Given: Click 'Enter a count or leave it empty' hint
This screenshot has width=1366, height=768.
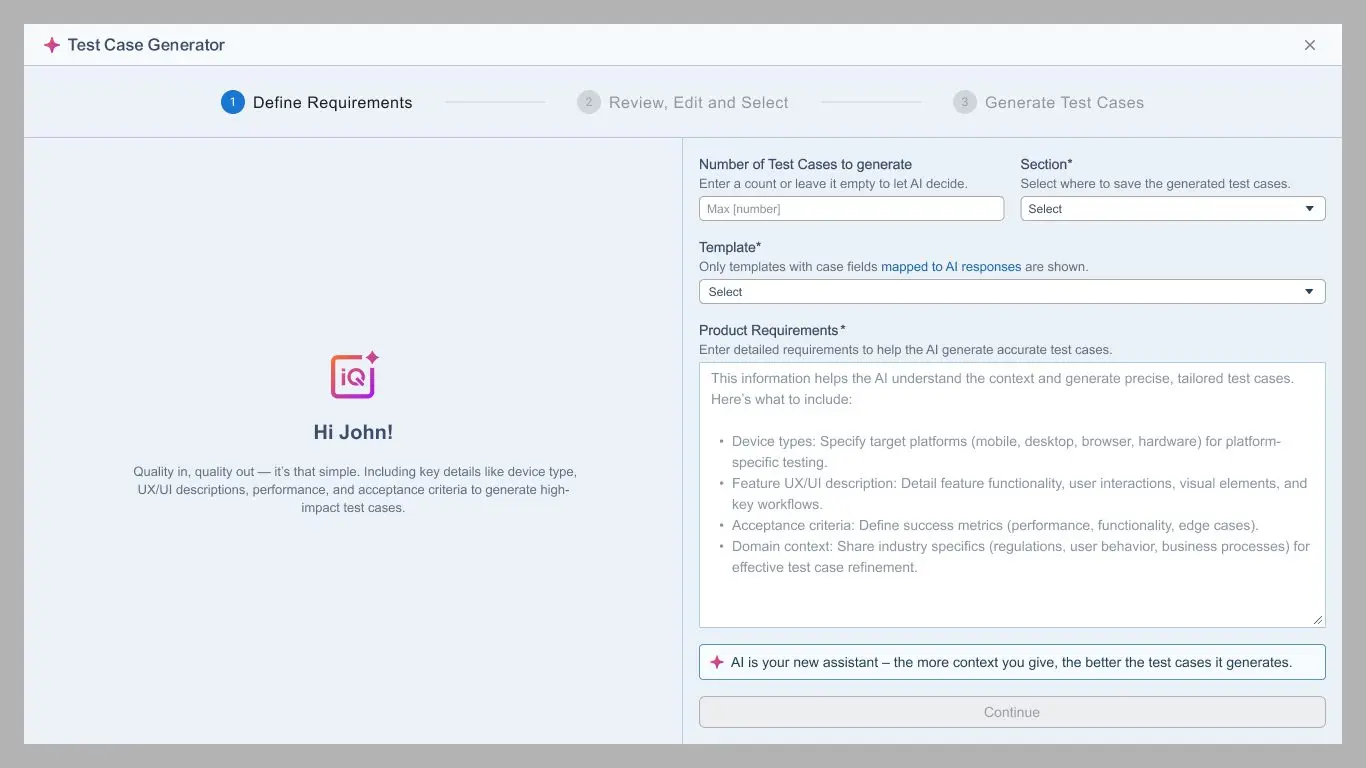Looking at the screenshot, I should (833, 184).
